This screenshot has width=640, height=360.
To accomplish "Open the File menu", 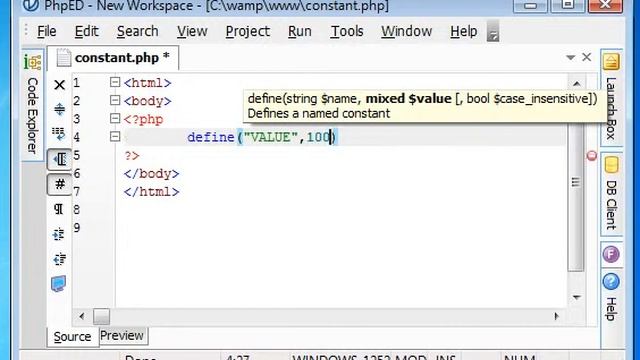I will click(x=47, y=31).
